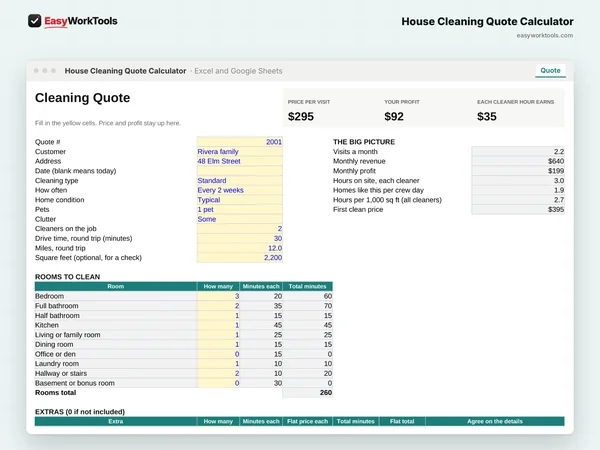Image resolution: width=600 pixels, height=450 pixels.
Task: Select the Cleaners on the job value cell
Action: point(240,229)
